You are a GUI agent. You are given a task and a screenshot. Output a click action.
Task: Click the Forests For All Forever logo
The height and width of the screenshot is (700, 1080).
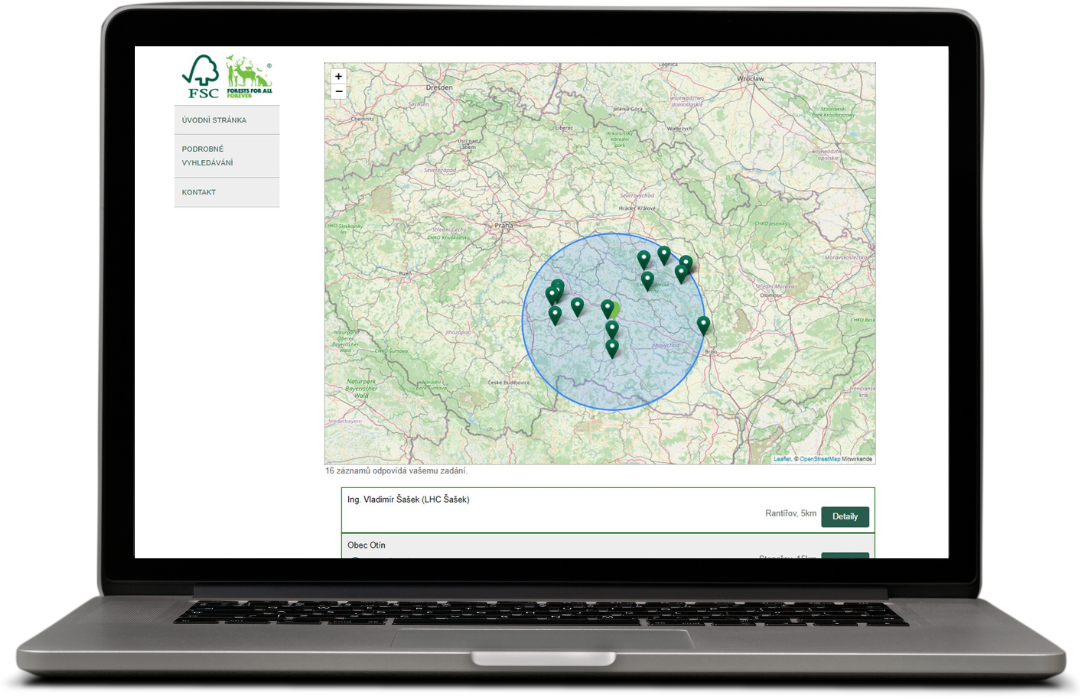pyautogui.click(x=249, y=76)
